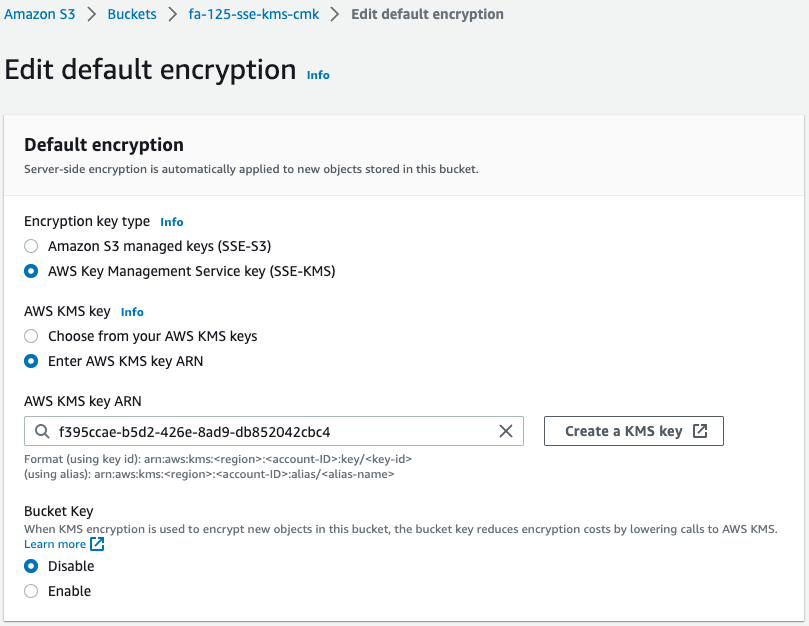Go to Amazon S3 home via breadcrumb
809x626 pixels.
(40, 14)
